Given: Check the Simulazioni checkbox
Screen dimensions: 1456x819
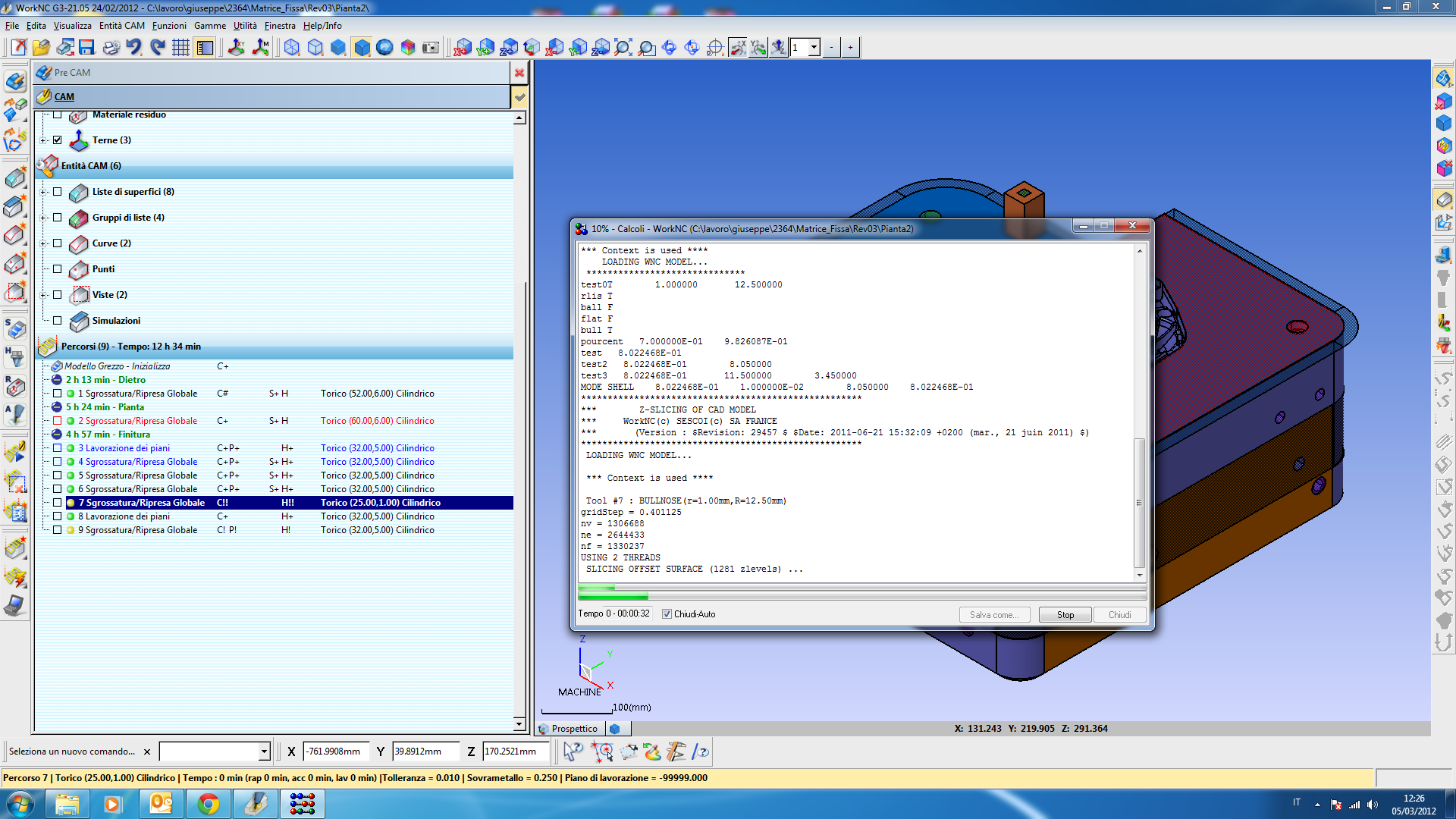Looking at the screenshot, I should [x=58, y=321].
